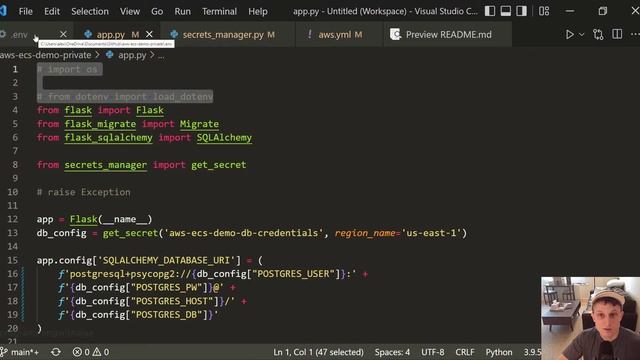Open the Run menu

(x=182, y=11)
